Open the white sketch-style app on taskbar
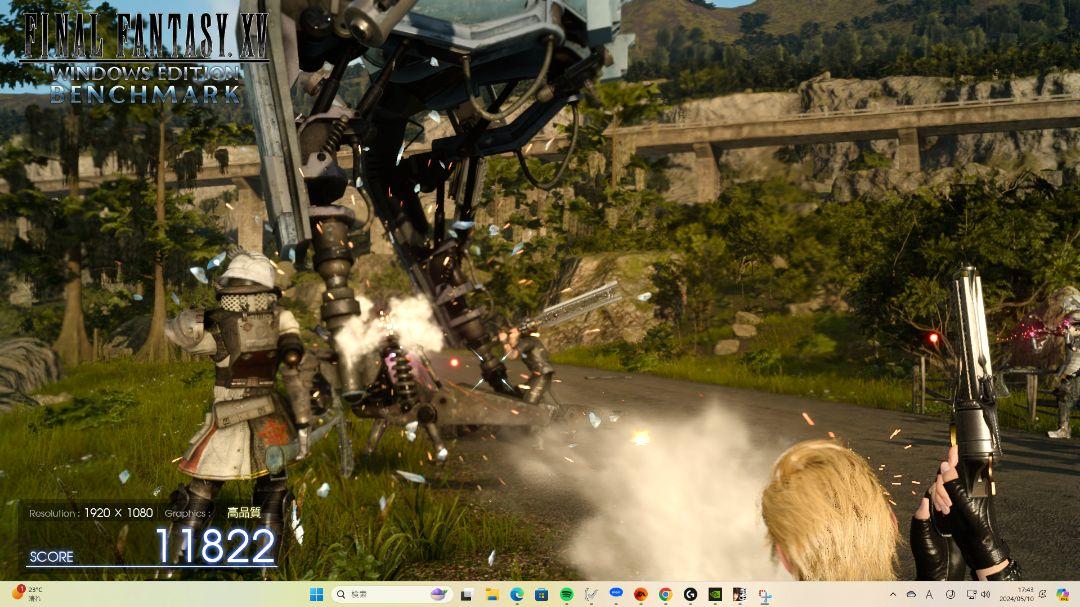1080x607 pixels. pyautogui.click(x=591, y=595)
